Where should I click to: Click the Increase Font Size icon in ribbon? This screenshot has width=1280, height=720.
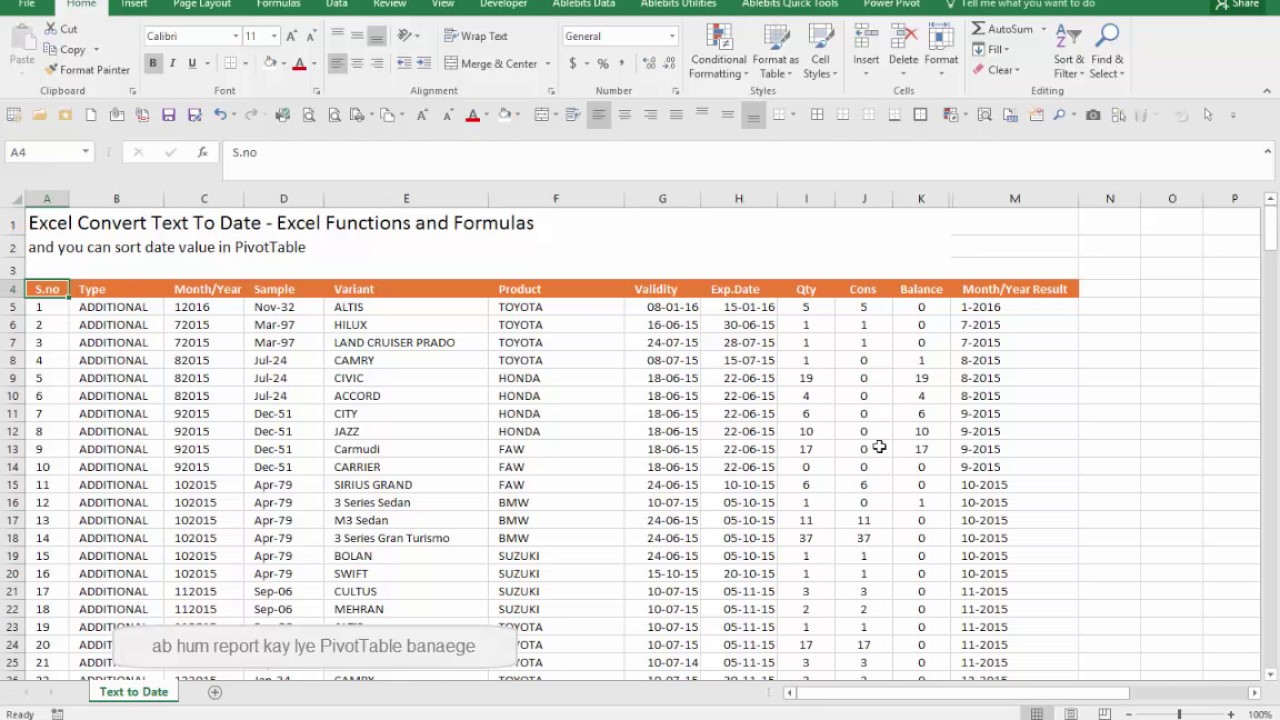click(291, 36)
